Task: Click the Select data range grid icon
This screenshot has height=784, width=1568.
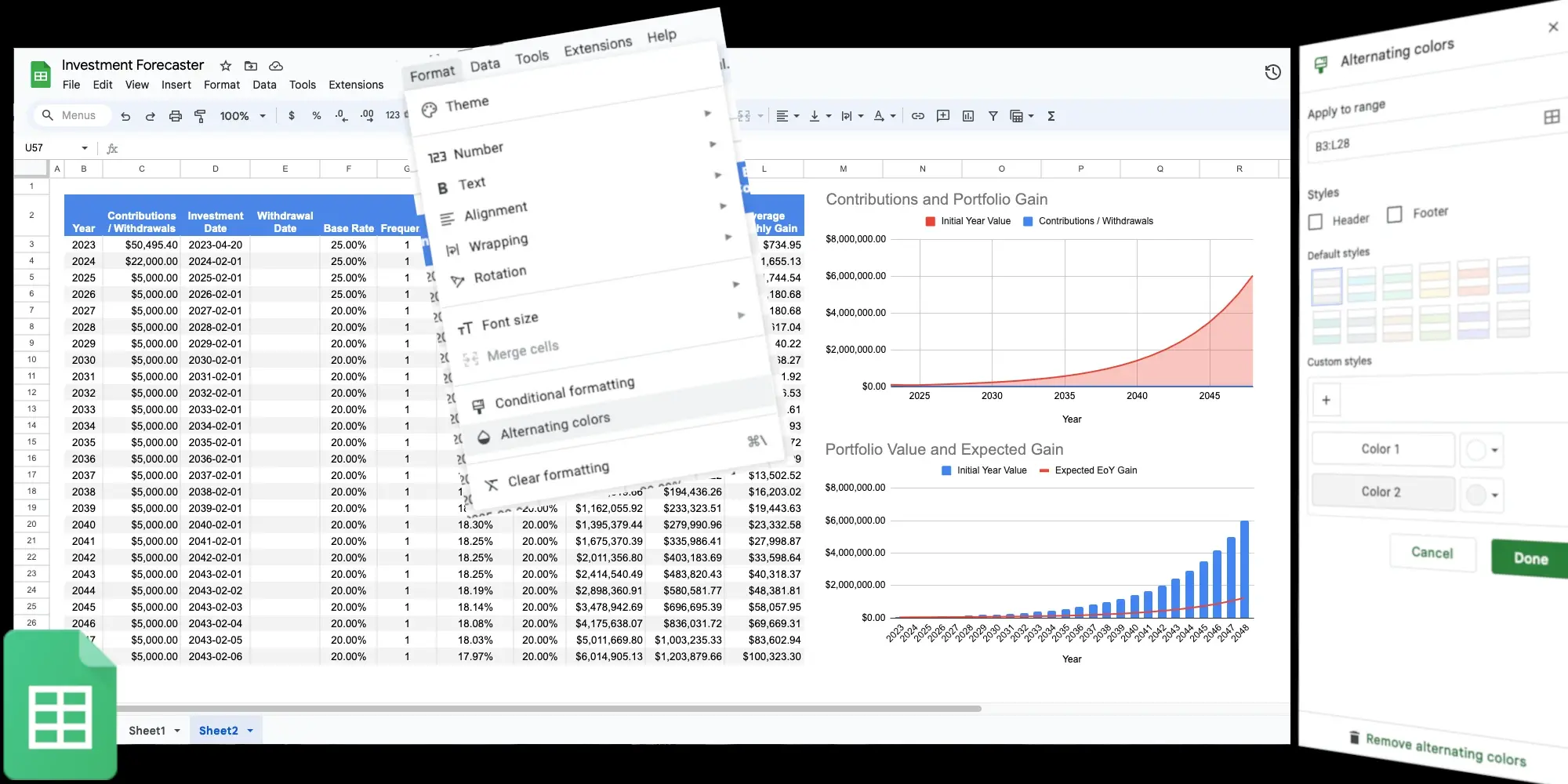Action: (x=1551, y=117)
